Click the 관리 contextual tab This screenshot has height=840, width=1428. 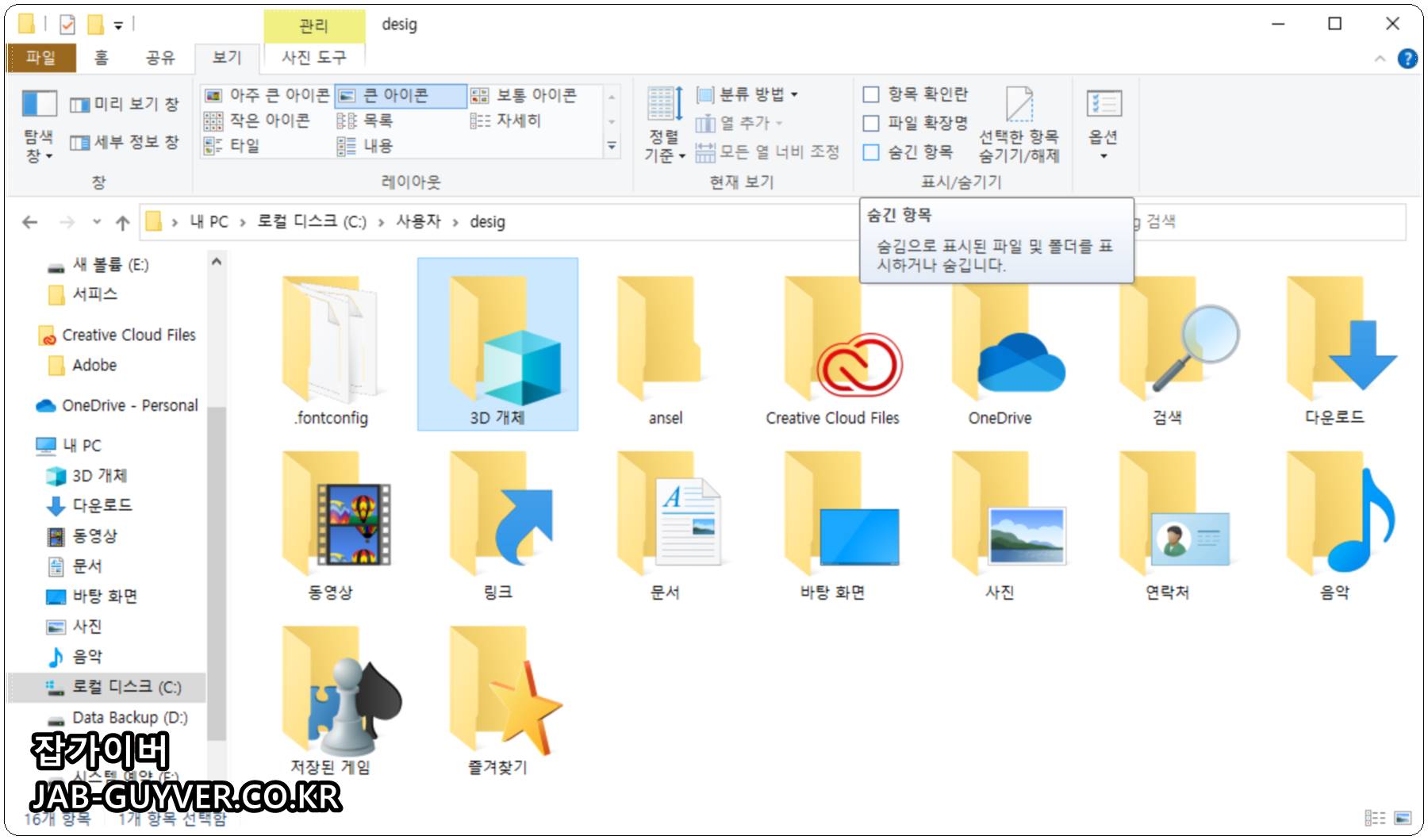coord(314,25)
